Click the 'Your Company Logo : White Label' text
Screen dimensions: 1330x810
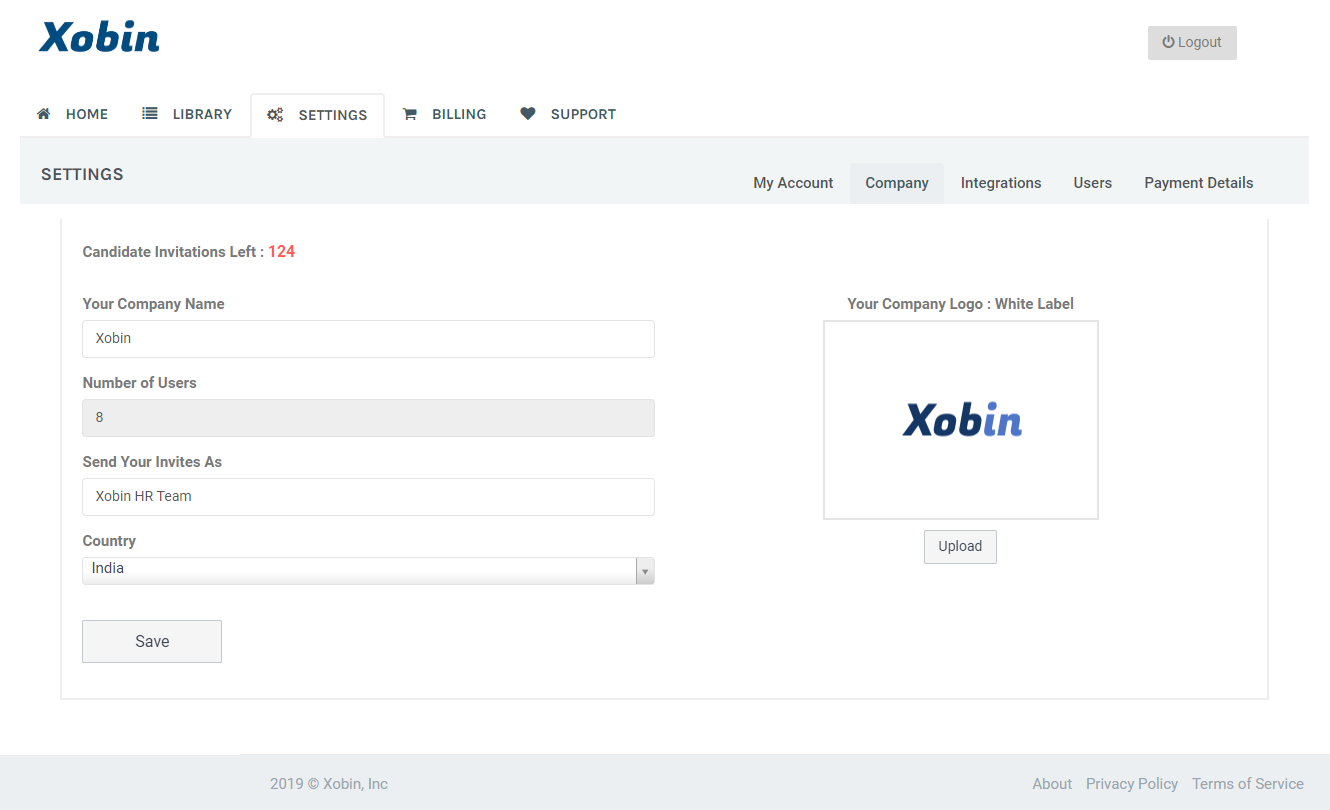[x=961, y=304]
